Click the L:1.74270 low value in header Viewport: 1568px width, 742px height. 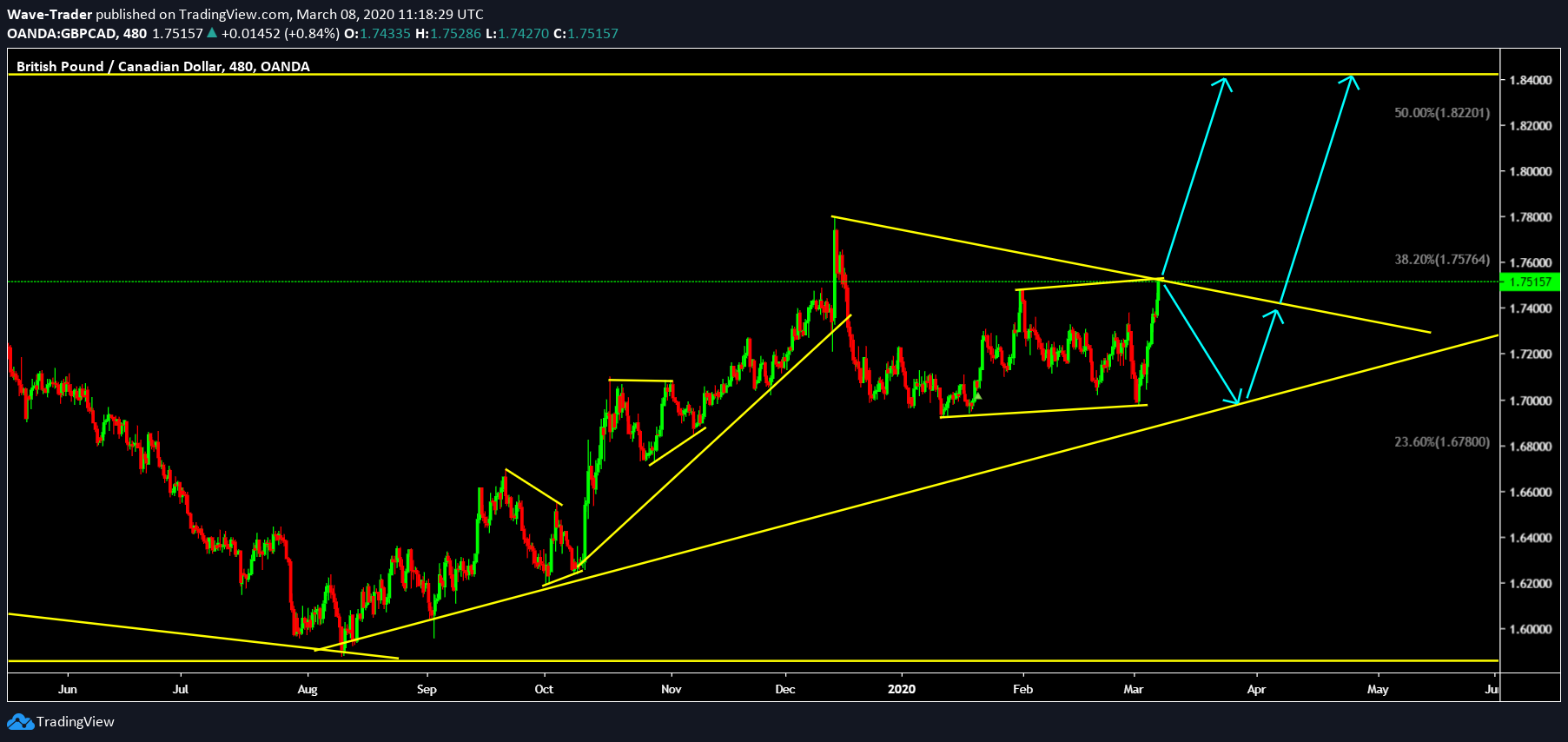coord(518,34)
